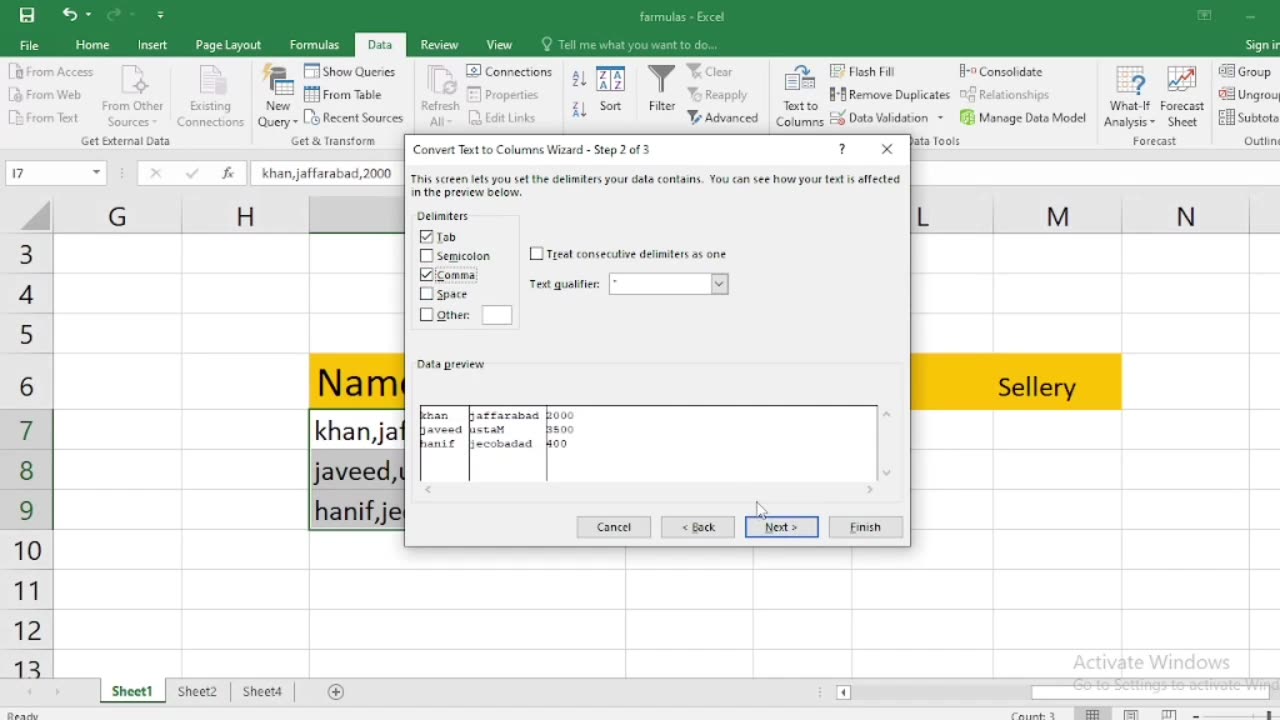Click the Next button
The height and width of the screenshot is (720, 1280).
click(x=782, y=527)
